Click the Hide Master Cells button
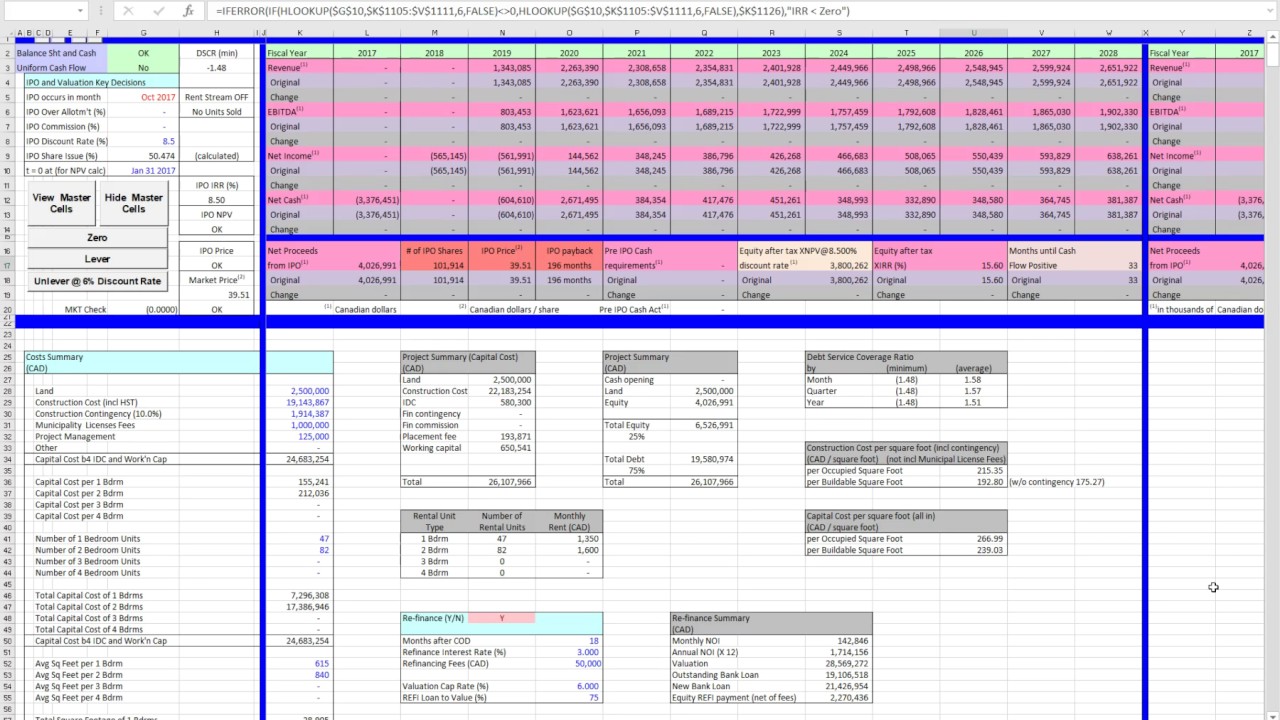 [x=133, y=203]
